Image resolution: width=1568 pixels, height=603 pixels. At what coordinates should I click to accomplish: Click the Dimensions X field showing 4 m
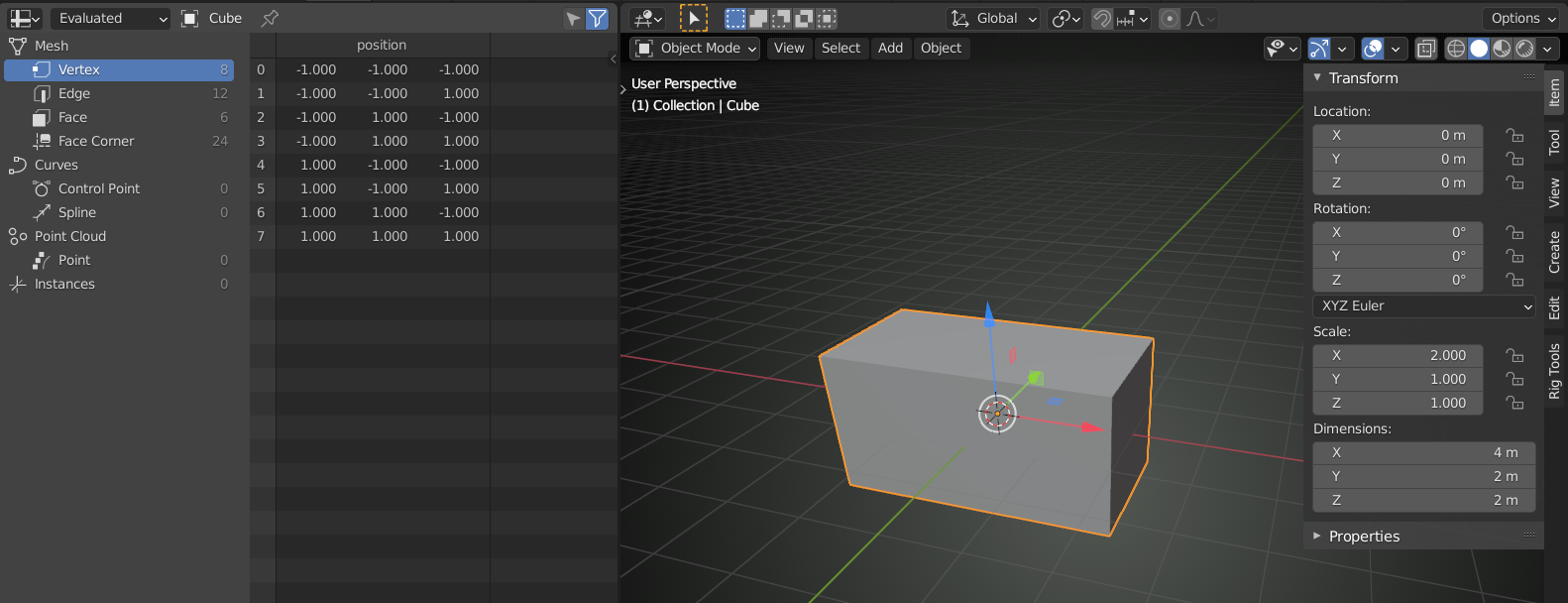point(1424,452)
